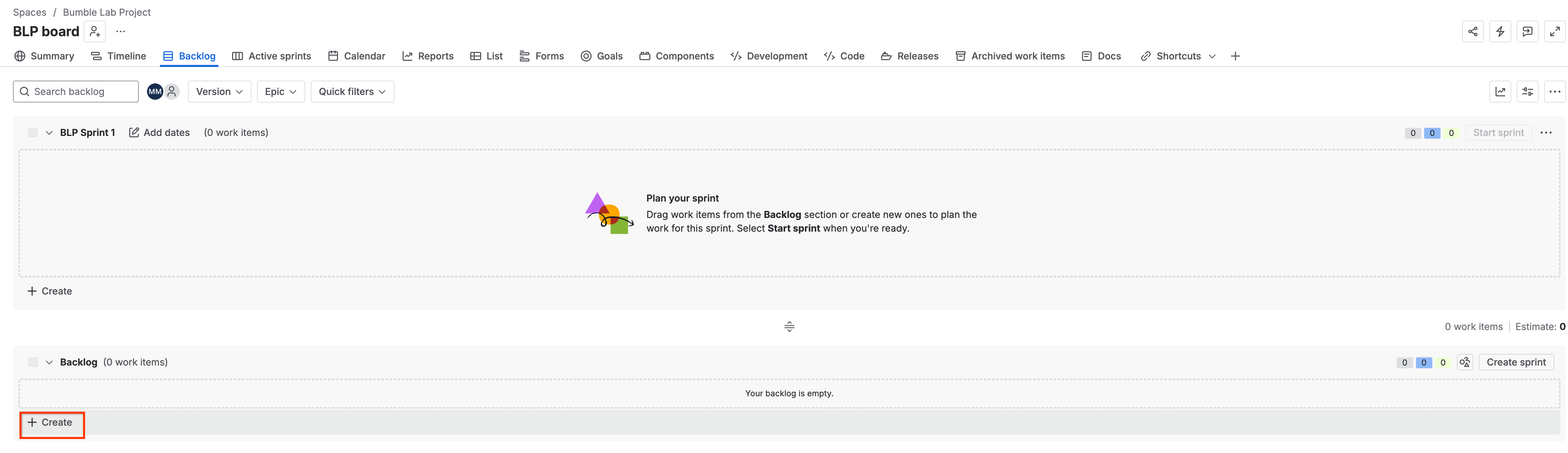Image resolution: width=1568 pixels, height=453 pixels.
Task: Open the Version dropdown filter
Action: [219, 92]
